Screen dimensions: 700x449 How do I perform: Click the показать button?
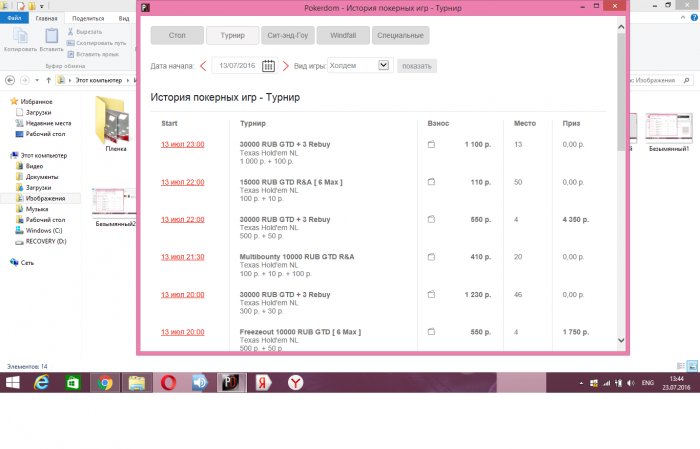coord(417,66)
